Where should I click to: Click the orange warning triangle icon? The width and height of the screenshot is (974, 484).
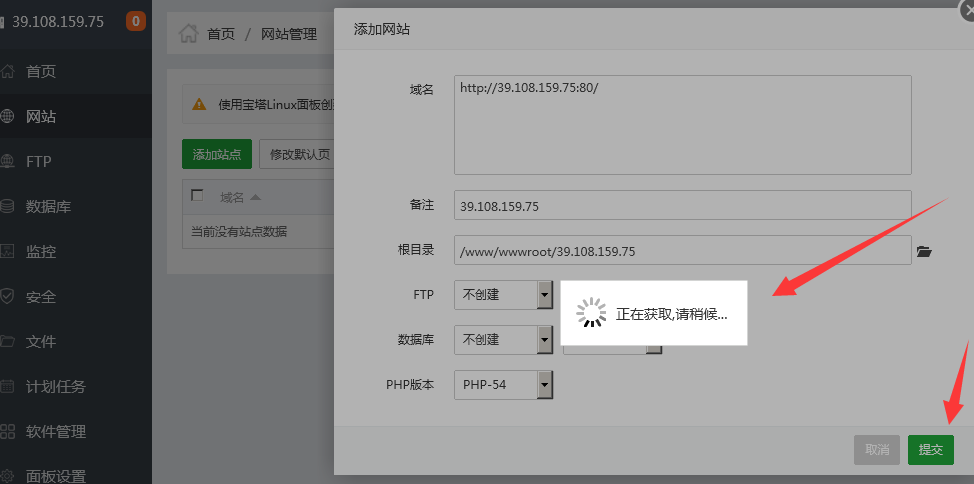[x=199, y=104]
